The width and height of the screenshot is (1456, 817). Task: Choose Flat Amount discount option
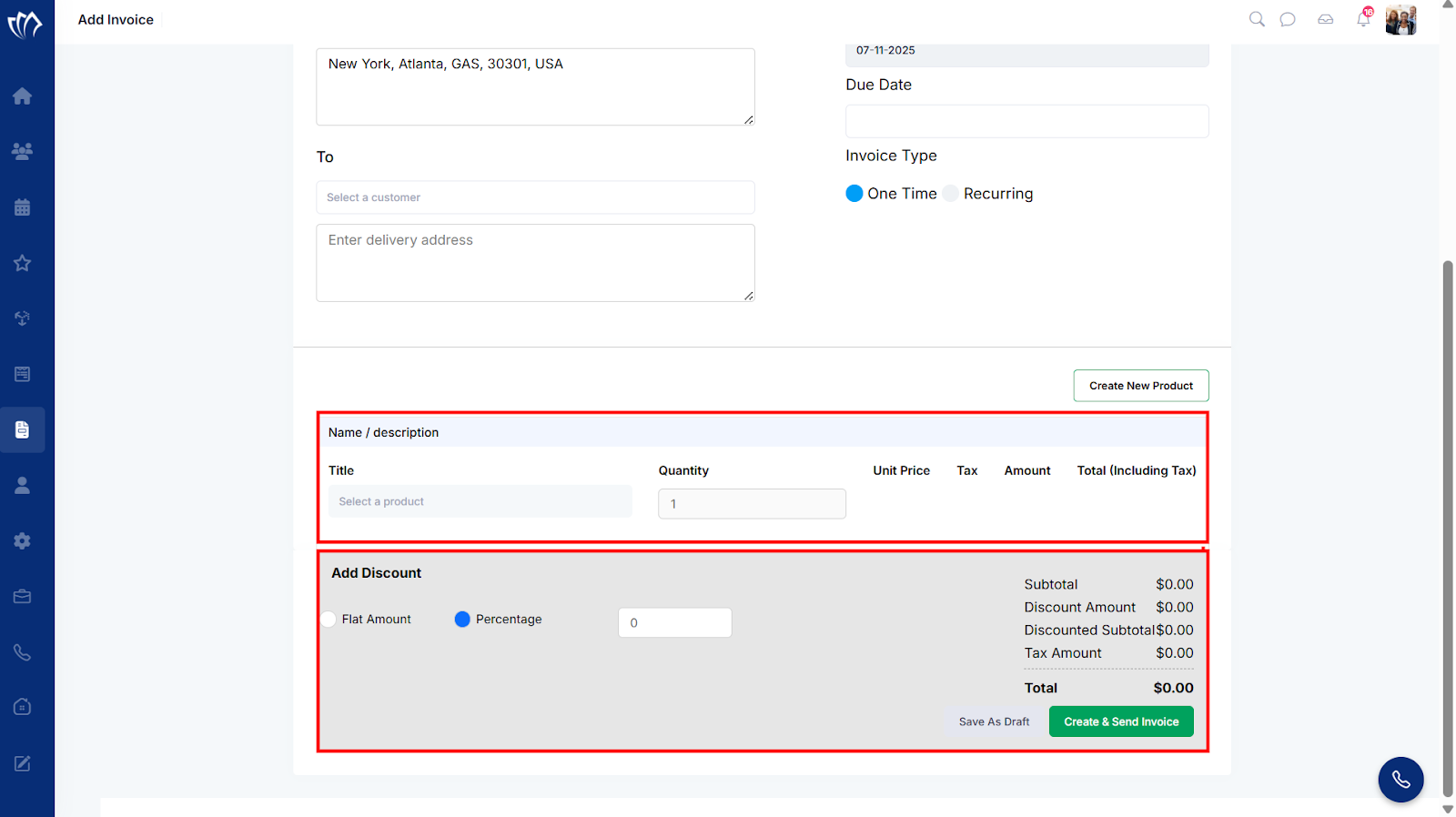[x=329, y=619]
